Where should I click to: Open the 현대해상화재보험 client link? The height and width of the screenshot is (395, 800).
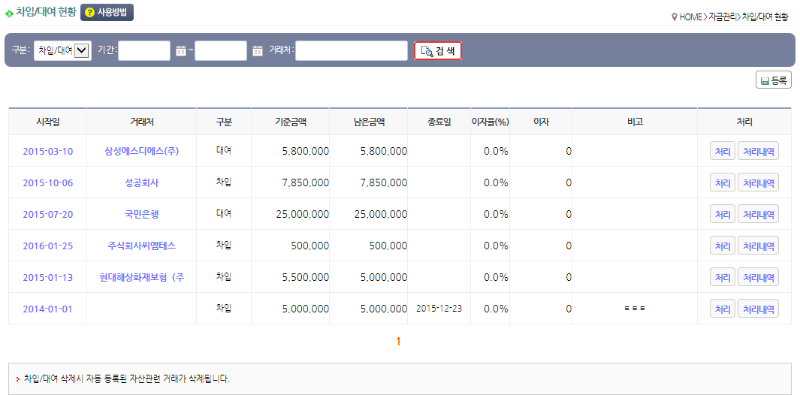point(142,277)
